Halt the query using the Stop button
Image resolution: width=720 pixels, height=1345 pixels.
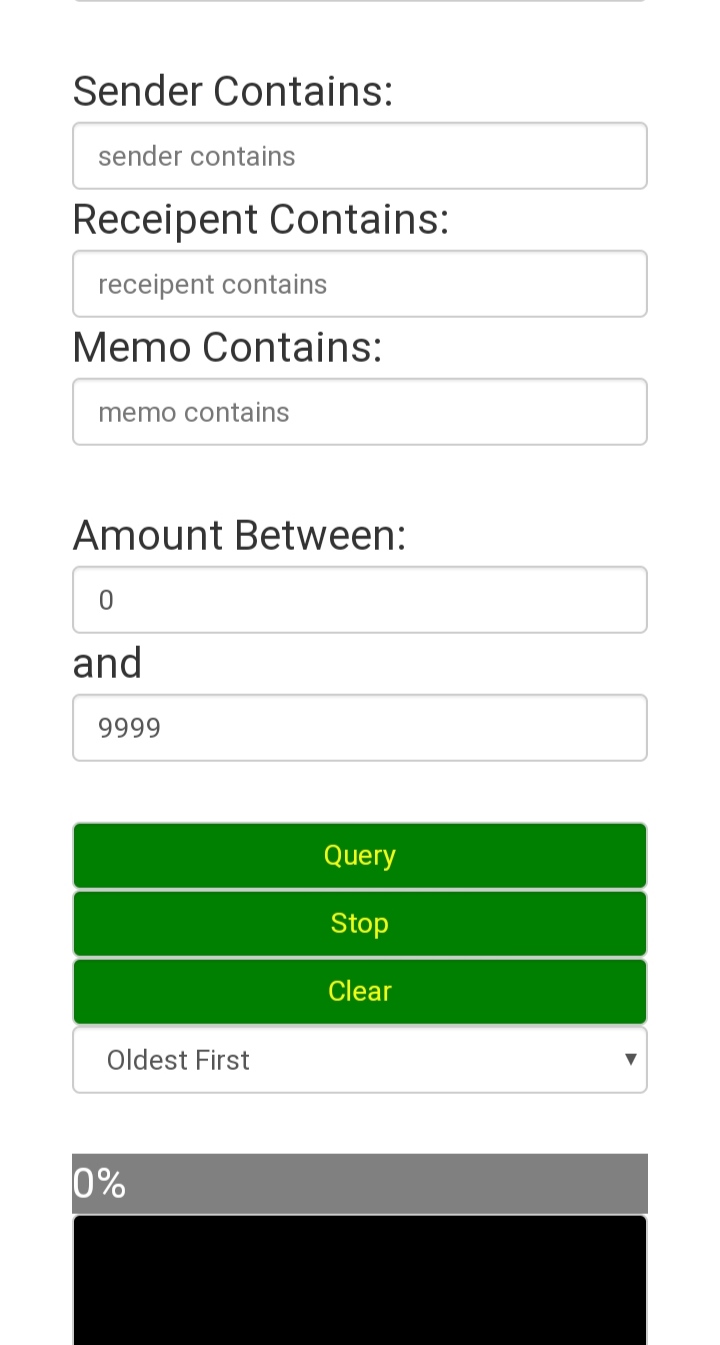click(x=360, y=924)
